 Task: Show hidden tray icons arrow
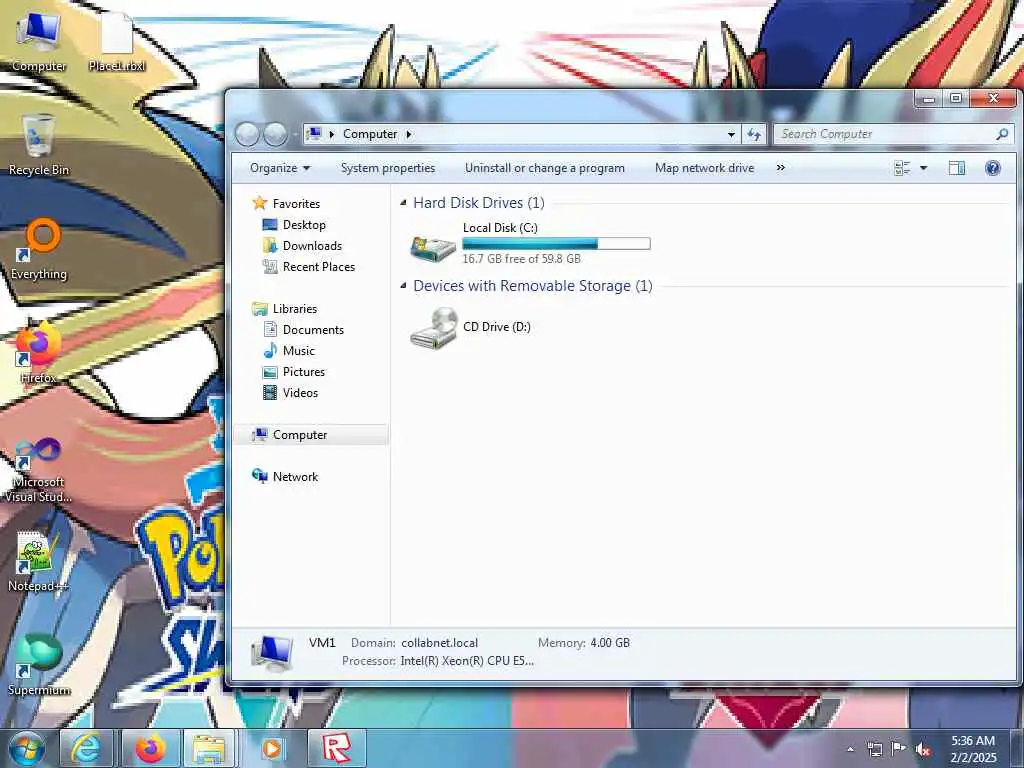[850, 749]
